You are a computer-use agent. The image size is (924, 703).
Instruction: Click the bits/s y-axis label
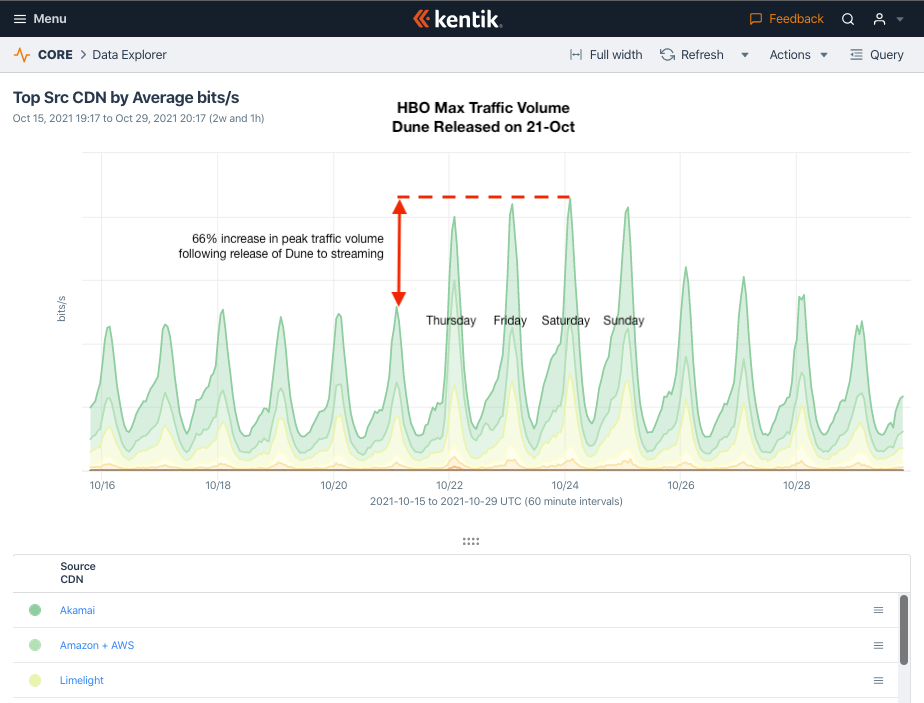pos(61,309)
